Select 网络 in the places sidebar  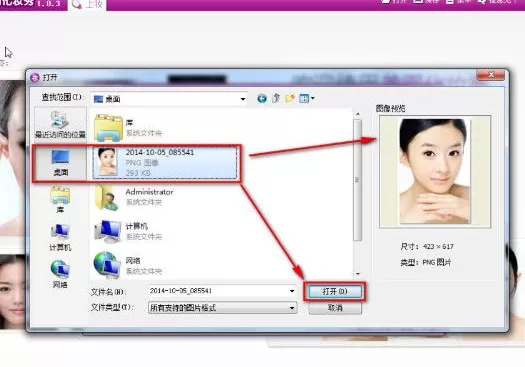60,275
